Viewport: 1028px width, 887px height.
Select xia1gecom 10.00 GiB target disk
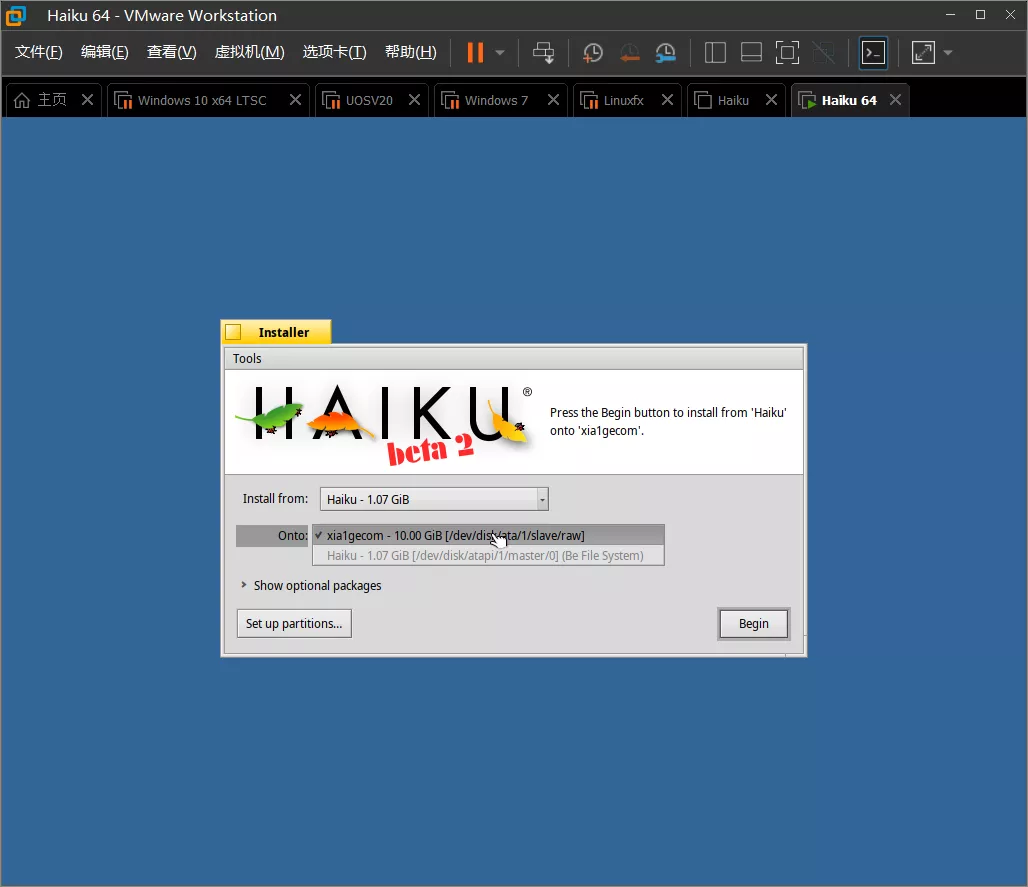point(455,535)
